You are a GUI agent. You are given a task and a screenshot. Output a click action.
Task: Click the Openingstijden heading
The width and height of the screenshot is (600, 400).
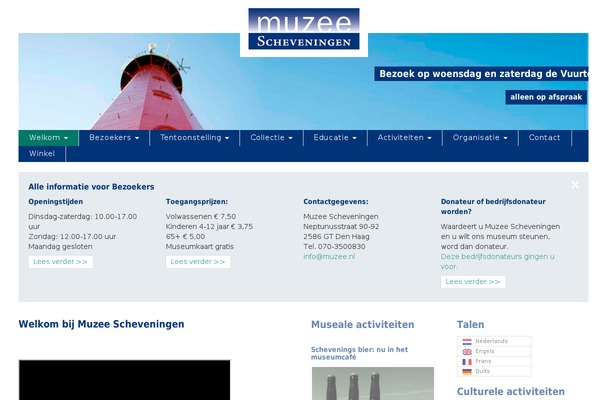(x=55, y=202)
